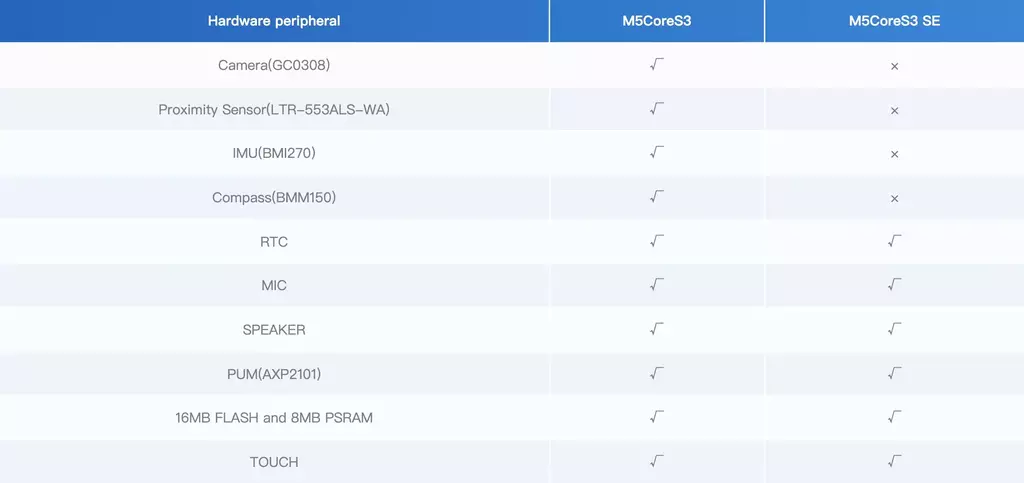Click the RTC checkmark under M5CoreS3 SE
The height and width of the screenshot is (483, 1024).
tap(895, 241)
